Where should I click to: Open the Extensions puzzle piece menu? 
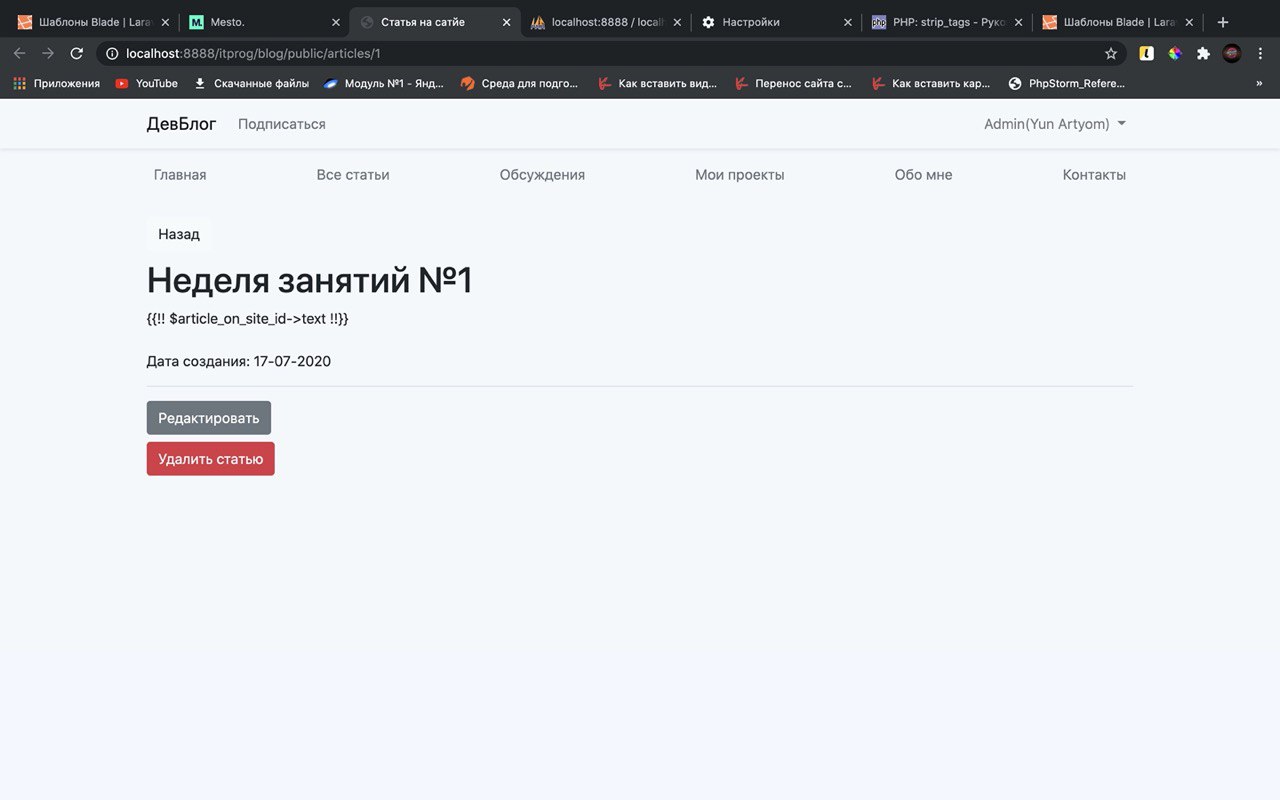tap(1203, 53)
